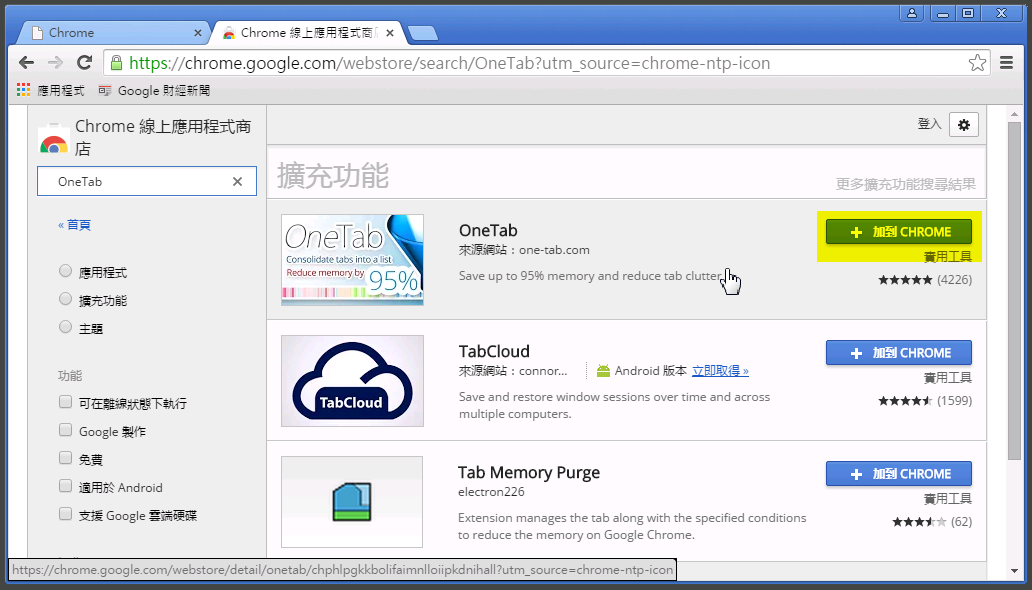Open the web store settings gear

pyautogui.click(x=964, y=124)
